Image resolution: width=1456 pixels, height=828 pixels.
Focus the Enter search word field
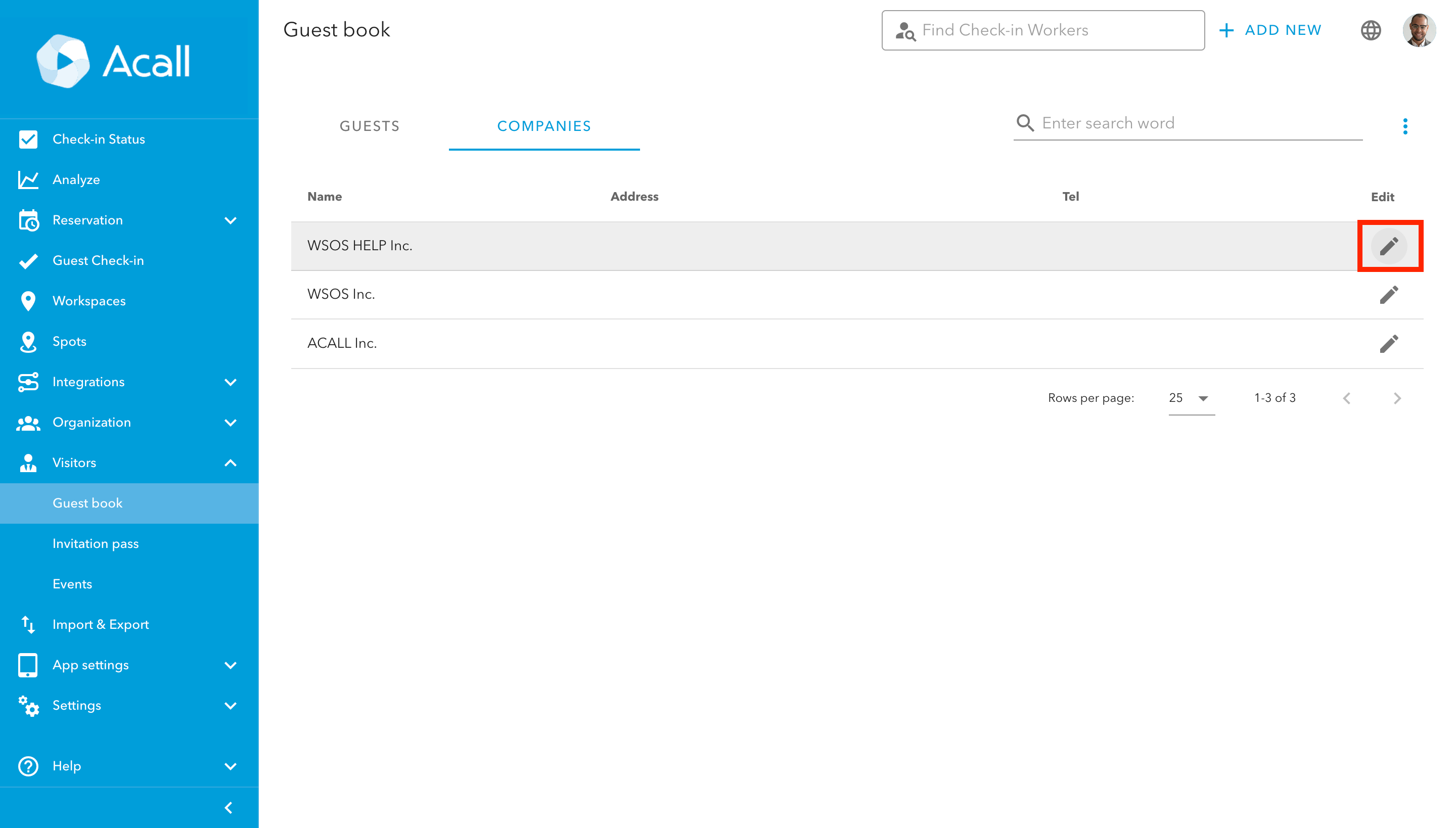pyautogui.click(x=1188, y=123)
